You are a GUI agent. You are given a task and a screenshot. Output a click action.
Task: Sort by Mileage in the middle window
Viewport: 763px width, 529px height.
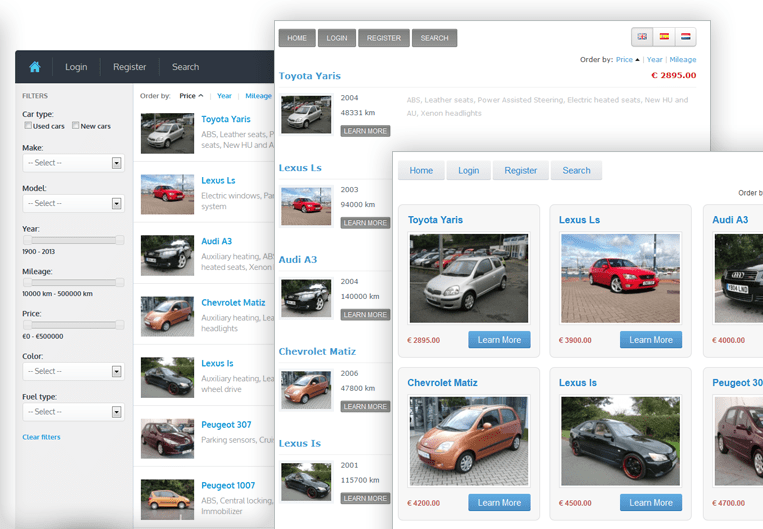pyautogui.click(x=683, y=59)
